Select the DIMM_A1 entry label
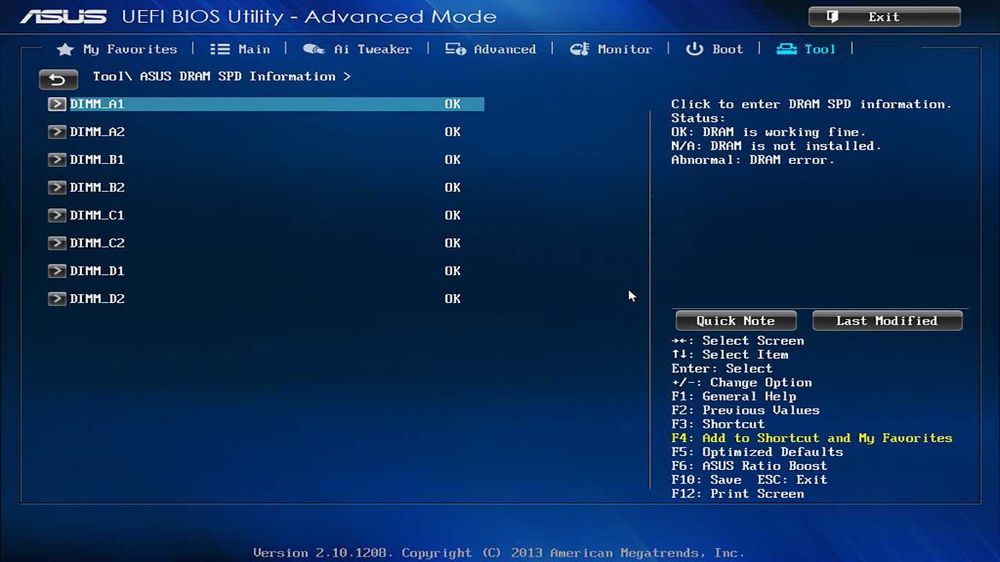The width and height of the screenshot is (1000, 562). click(97, 104)
